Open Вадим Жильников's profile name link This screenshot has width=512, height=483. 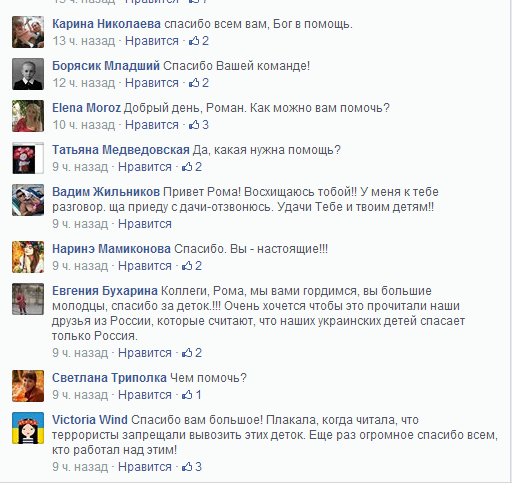pos(106,192)
